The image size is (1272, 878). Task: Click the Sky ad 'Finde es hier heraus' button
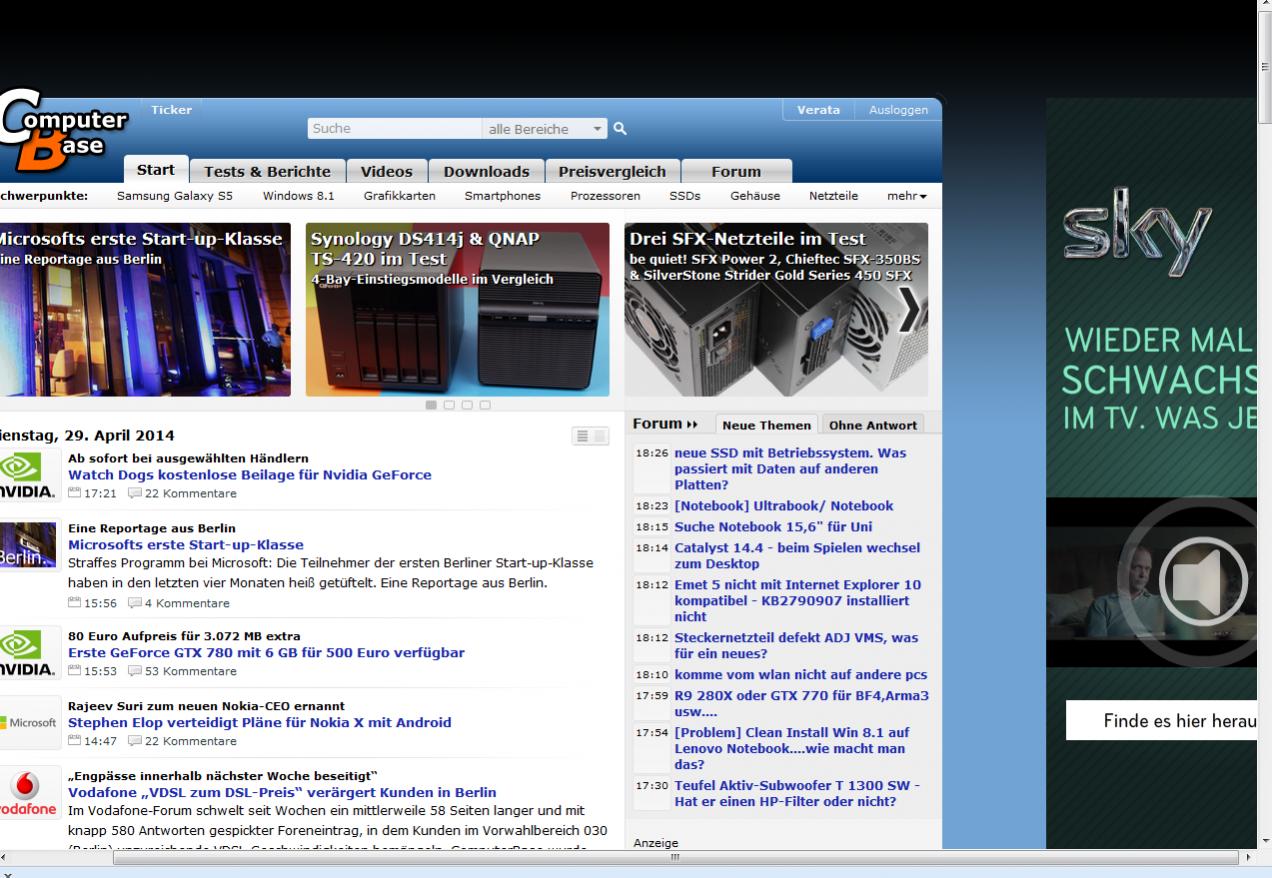click(1161, 720)
